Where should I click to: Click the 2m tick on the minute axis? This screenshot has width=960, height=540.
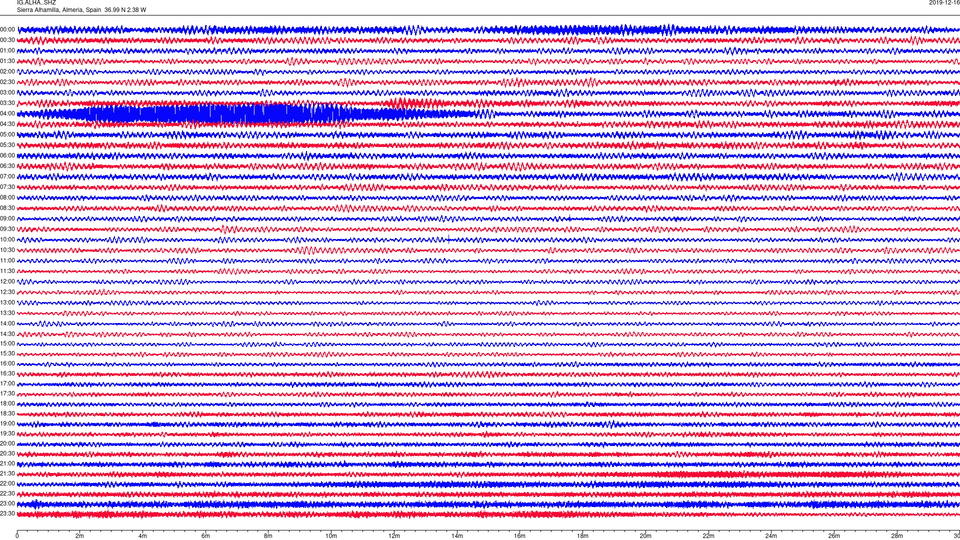80,536
